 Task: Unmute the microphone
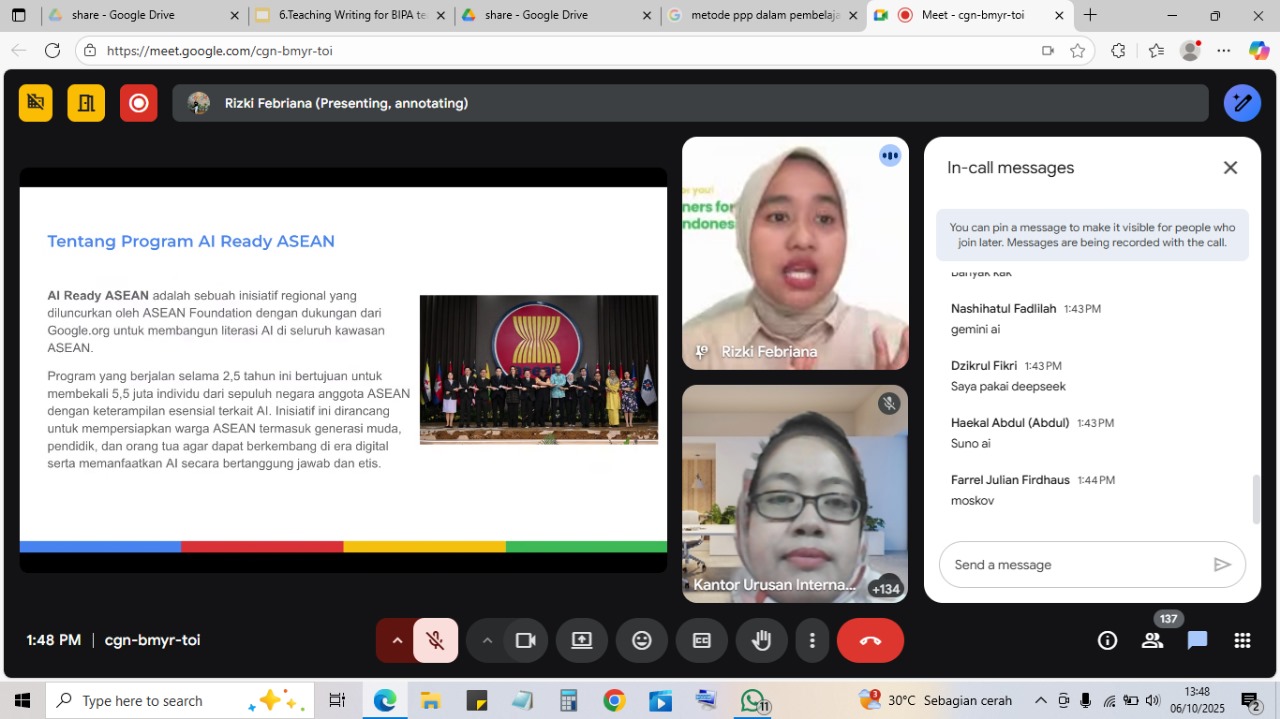click(435, 641)
